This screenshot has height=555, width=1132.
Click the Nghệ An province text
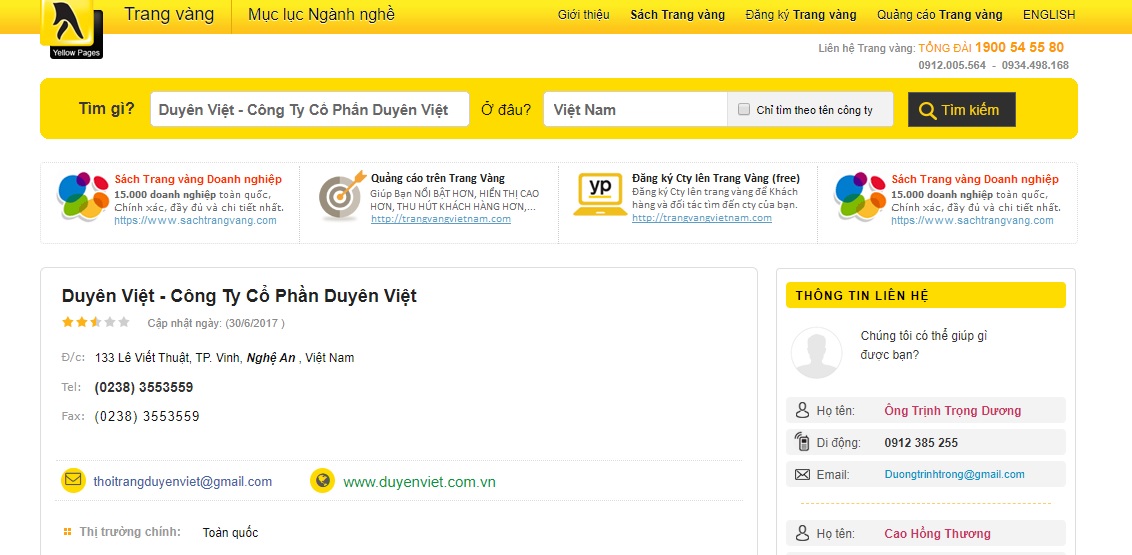coord(271,358)
